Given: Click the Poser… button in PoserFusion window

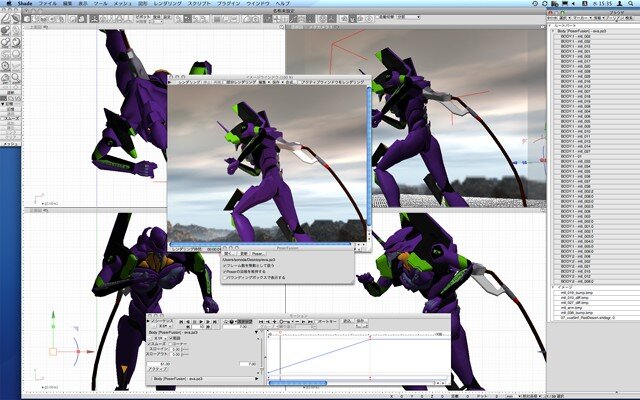Looking at the screenshot, I should coord(258,253).
